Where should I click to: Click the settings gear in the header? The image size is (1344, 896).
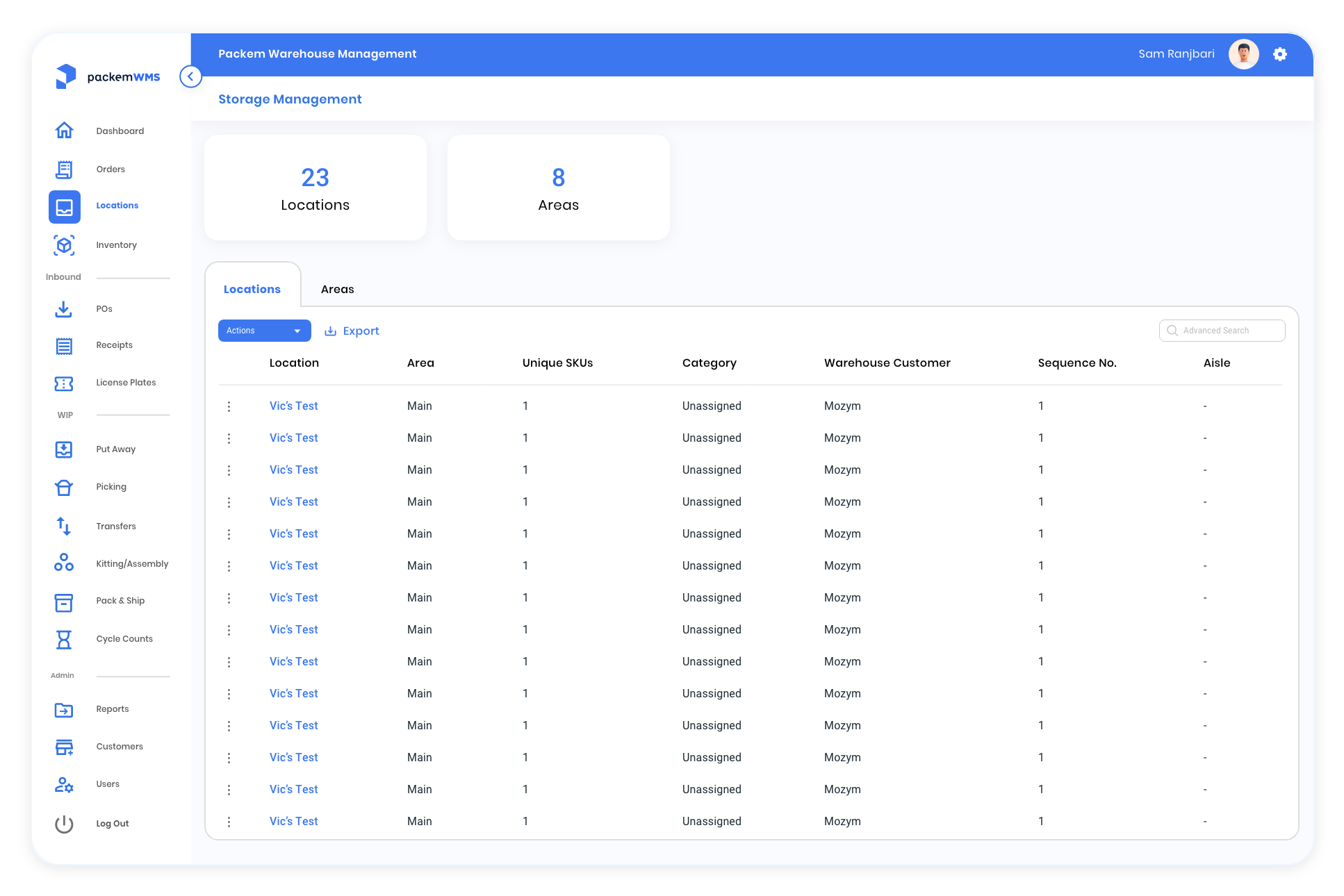1280,54
